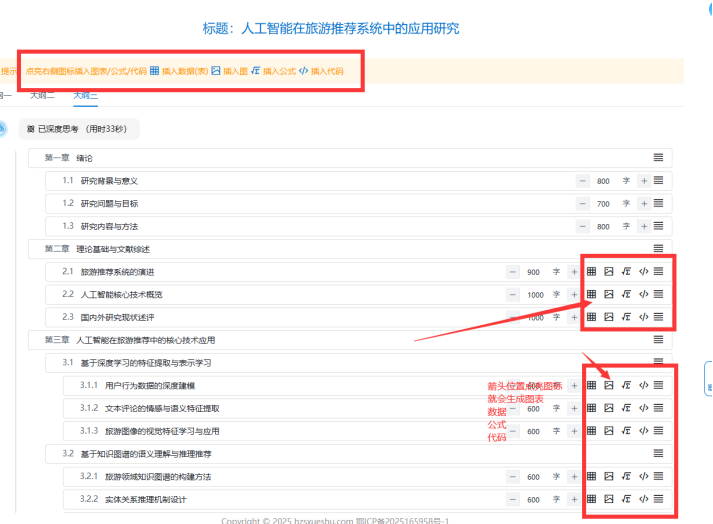Insert an image for section 3.1.2
The width and height of the screenshot is (713, 524).
(608, 408)
